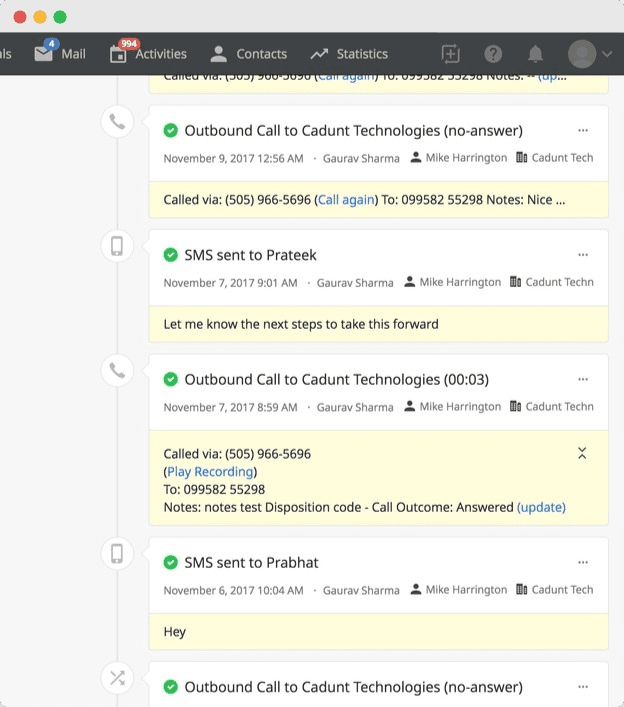
Task: Toggle done check on Outbound Call (00:03)
Action: click(170, 380)
